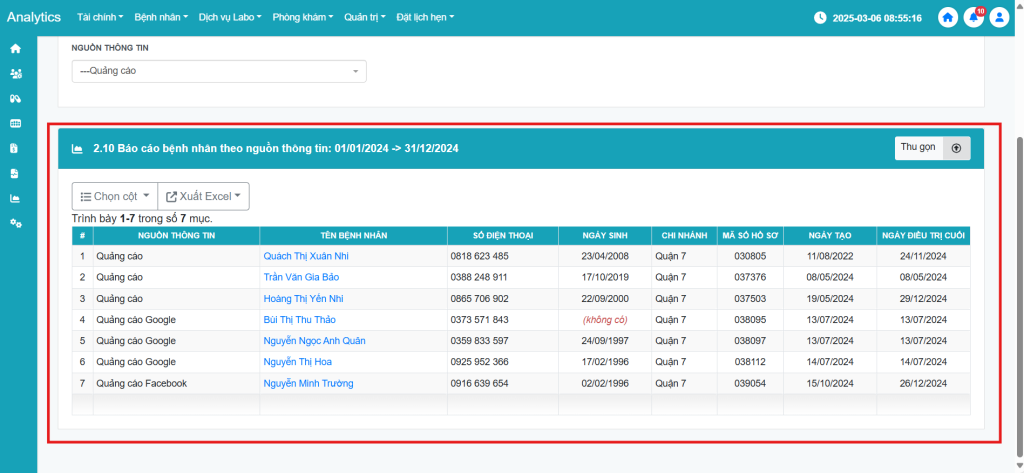Viewport: 1024px width, 473px height.
Task: Open the invoice dollar file sidebar icon
Action: [15, 148]
